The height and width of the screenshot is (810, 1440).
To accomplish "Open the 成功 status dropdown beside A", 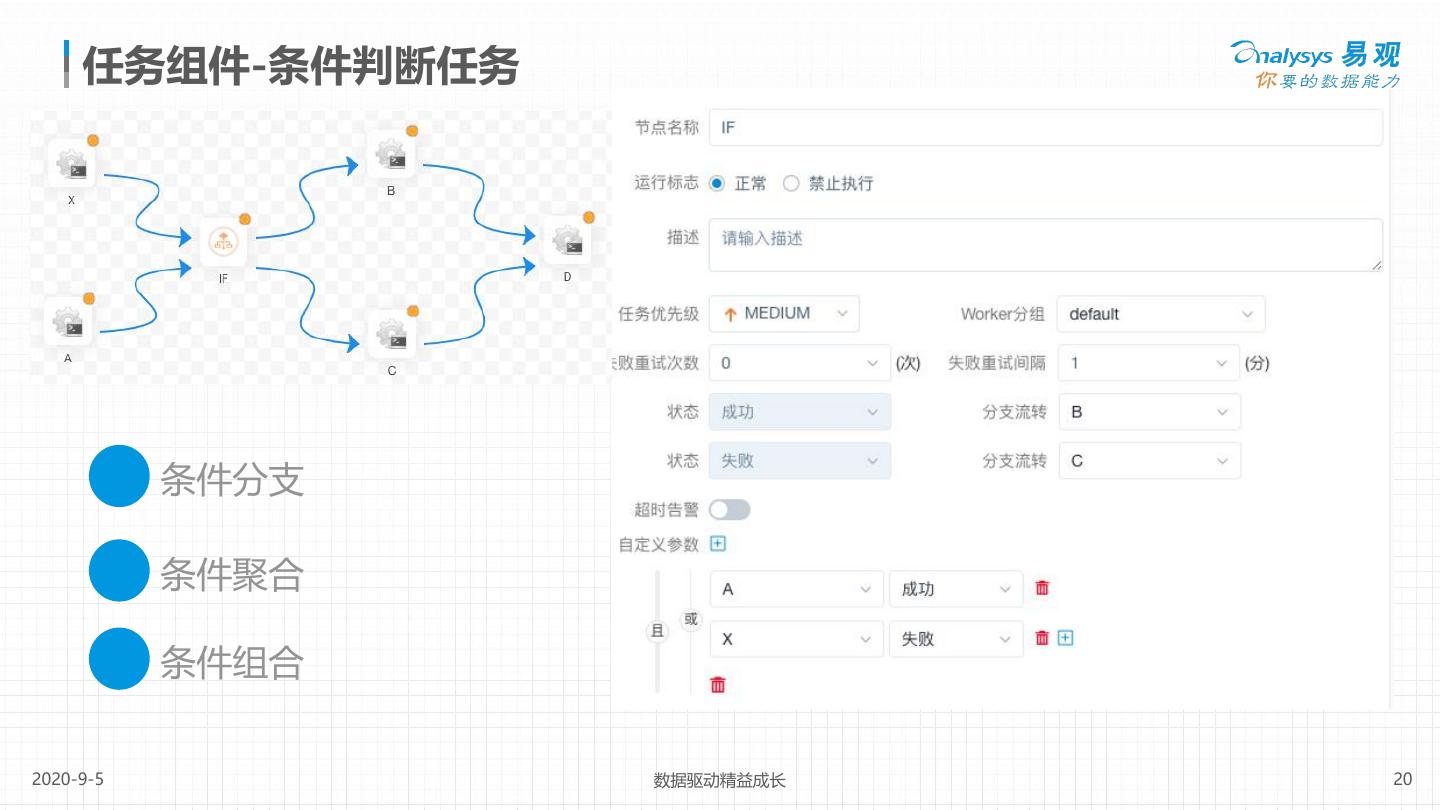I will pyautogui.click(x=956, y=589).
